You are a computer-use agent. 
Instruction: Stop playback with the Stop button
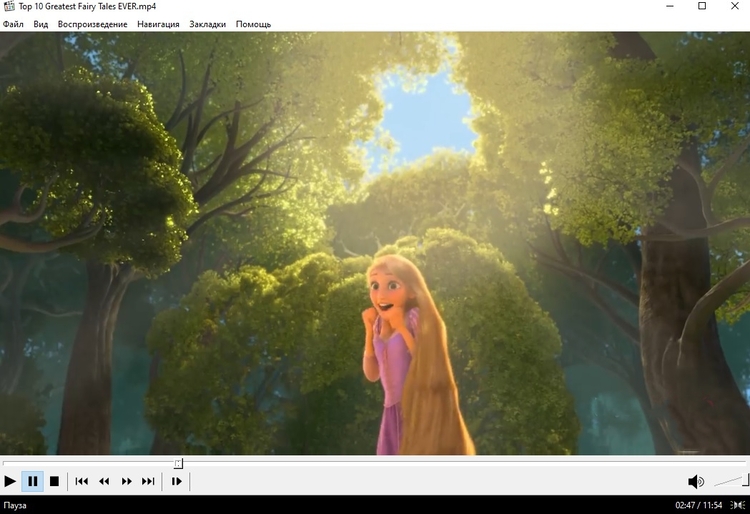coord(54,481)
